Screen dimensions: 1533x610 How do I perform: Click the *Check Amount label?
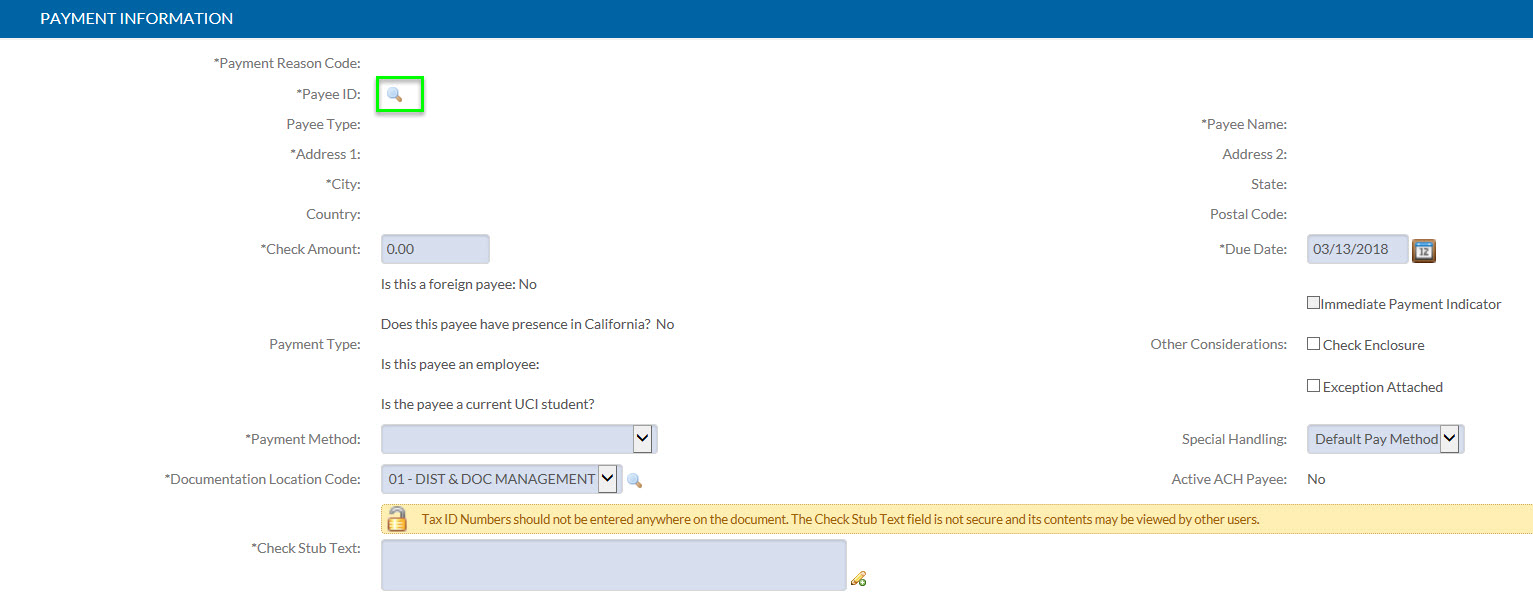[310, 249]
